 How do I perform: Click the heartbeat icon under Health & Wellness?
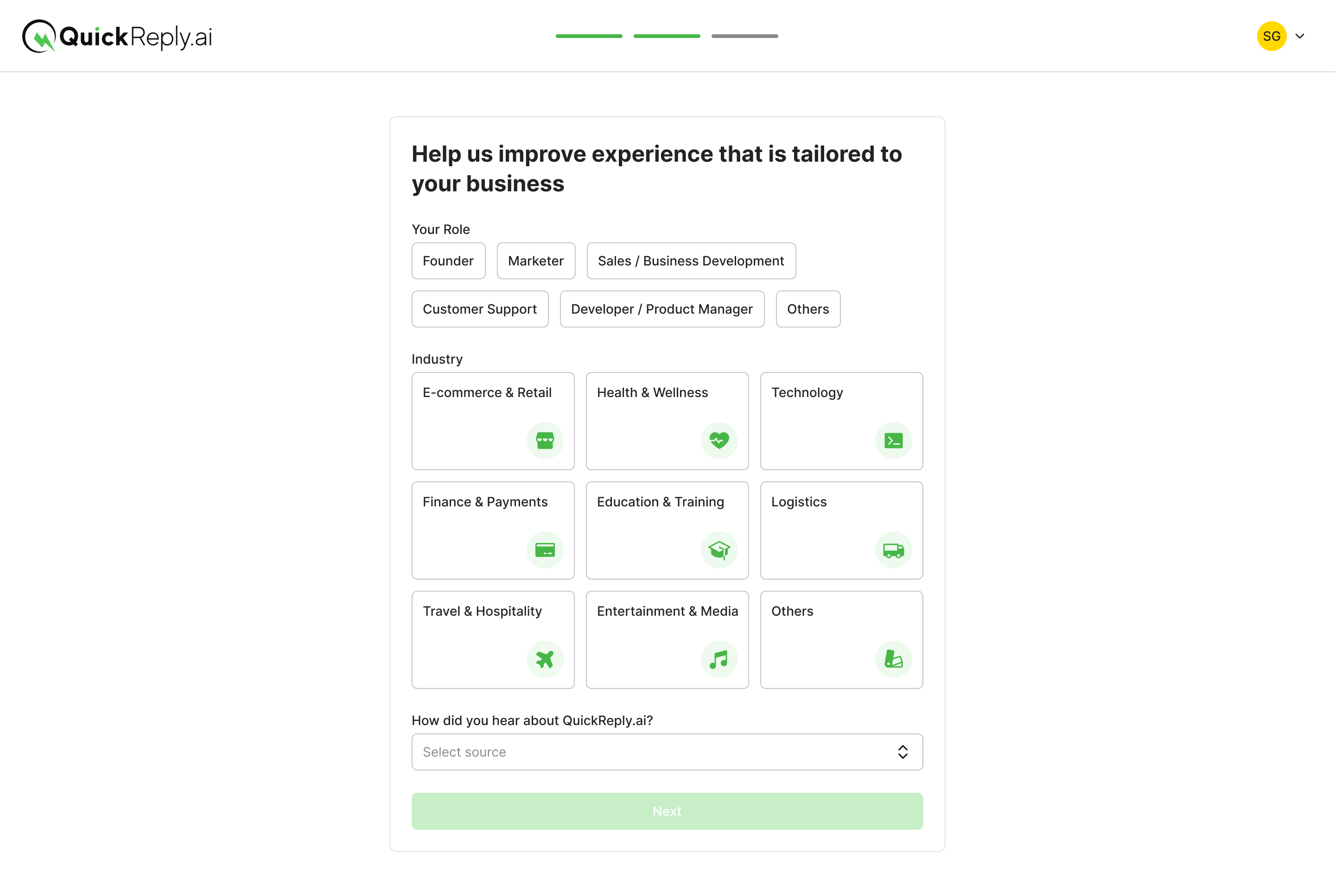[x=718, y=441]
